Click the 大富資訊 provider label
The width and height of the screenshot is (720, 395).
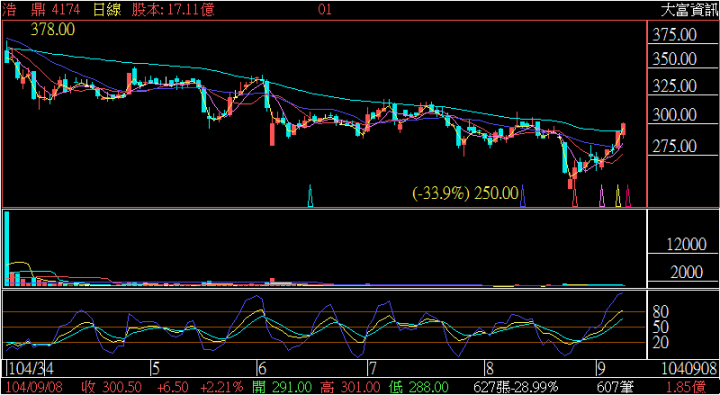pyautogui.click(x=689, y=10)
